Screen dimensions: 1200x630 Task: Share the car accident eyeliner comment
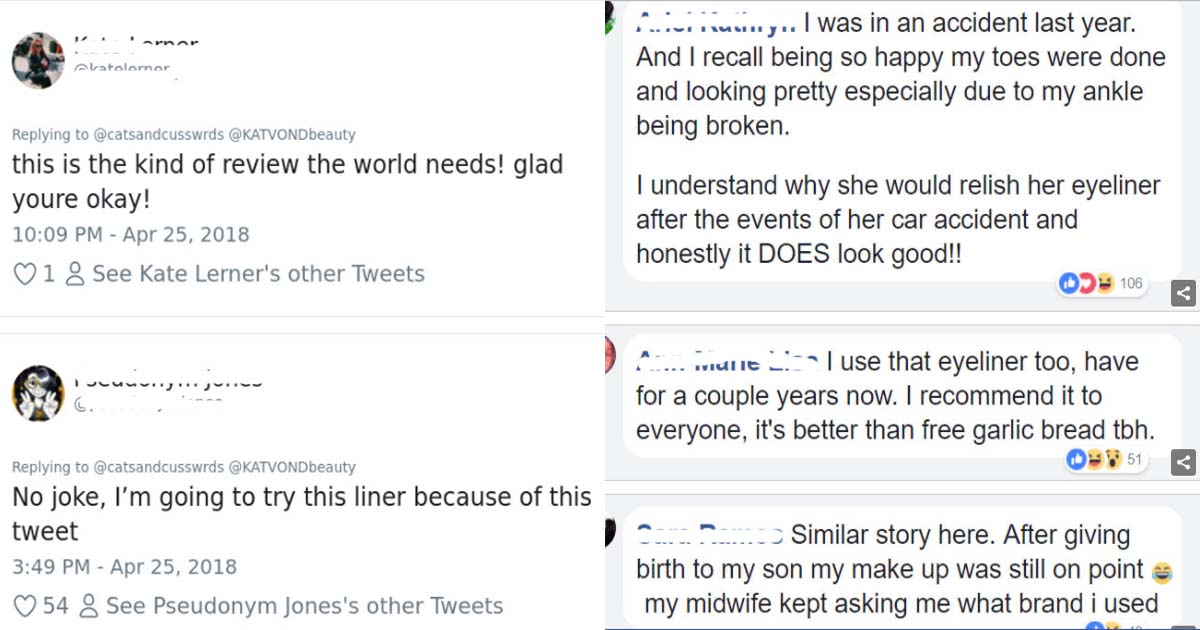(x=1183, y=293)
